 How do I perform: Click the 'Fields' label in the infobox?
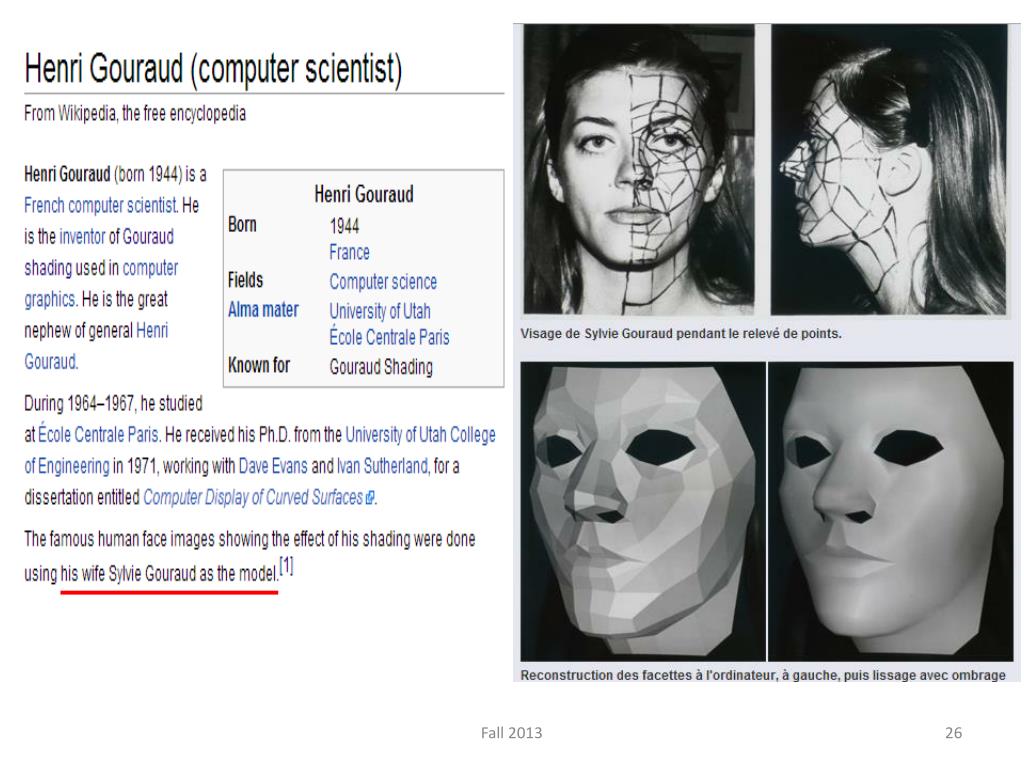246,280
